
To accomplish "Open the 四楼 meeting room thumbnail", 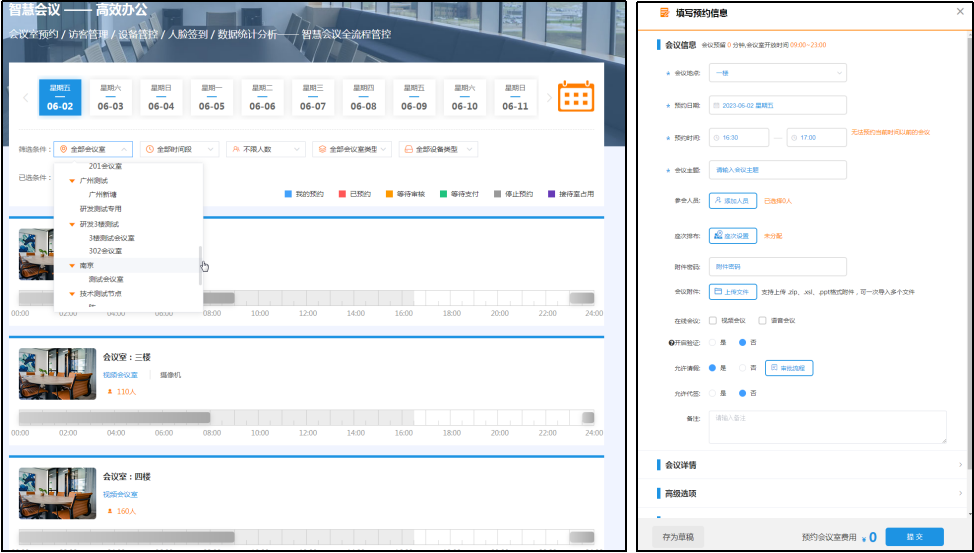I will (57, 493).
